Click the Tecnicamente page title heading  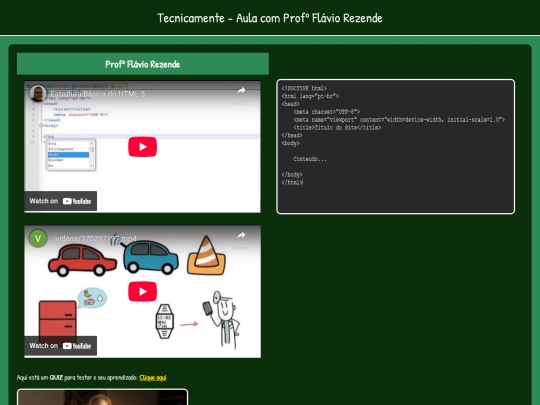click(270, 18)
